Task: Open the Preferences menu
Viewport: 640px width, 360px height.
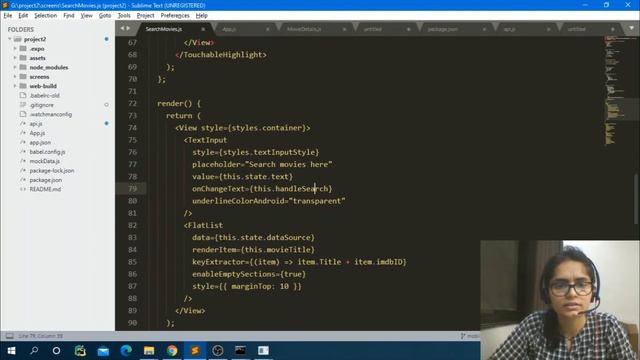Action: point(175,16)
